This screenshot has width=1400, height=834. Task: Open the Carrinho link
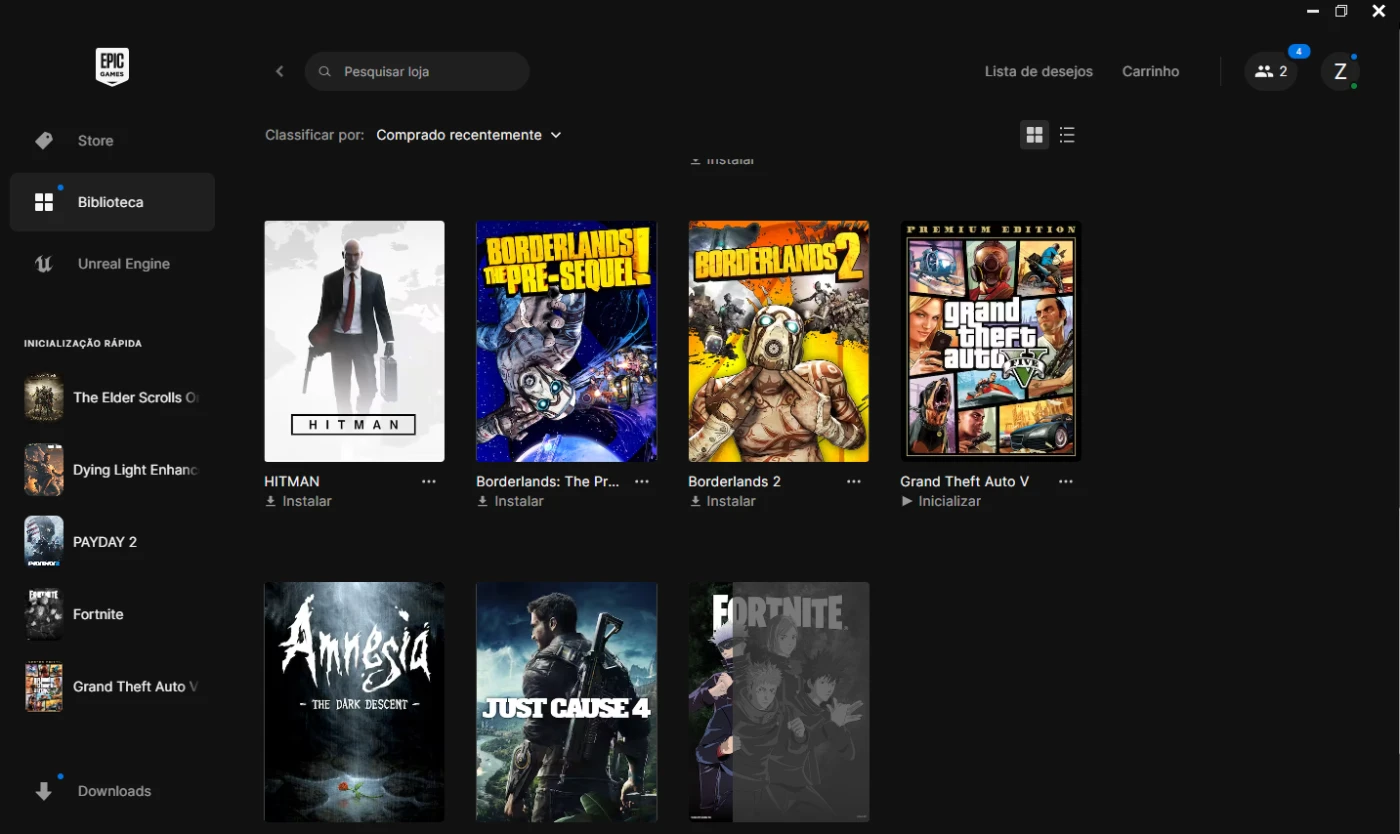point(1151,72)
